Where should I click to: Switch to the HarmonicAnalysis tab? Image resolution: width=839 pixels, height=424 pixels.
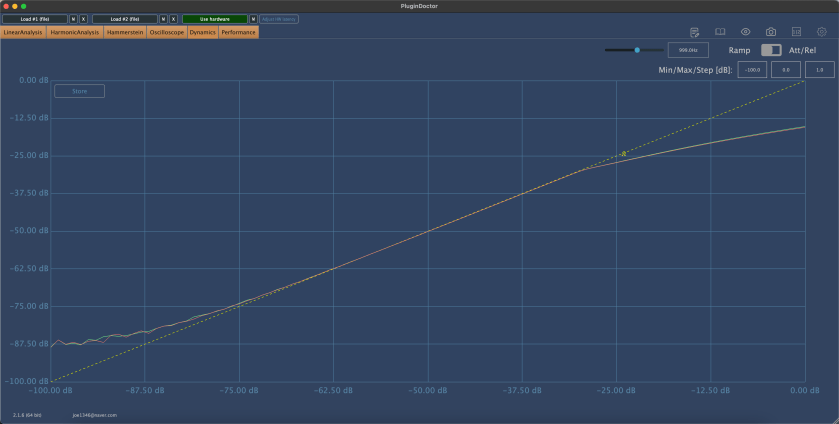pyautogui.click(x=75, y=32)
